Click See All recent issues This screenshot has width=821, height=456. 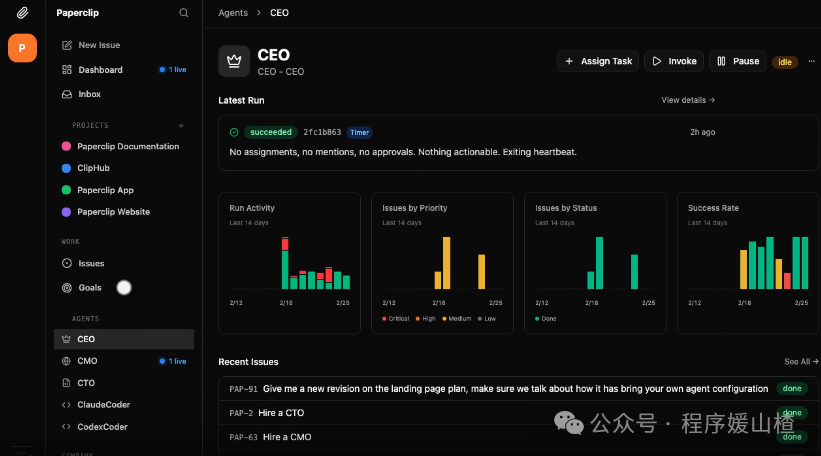(801, 362)
